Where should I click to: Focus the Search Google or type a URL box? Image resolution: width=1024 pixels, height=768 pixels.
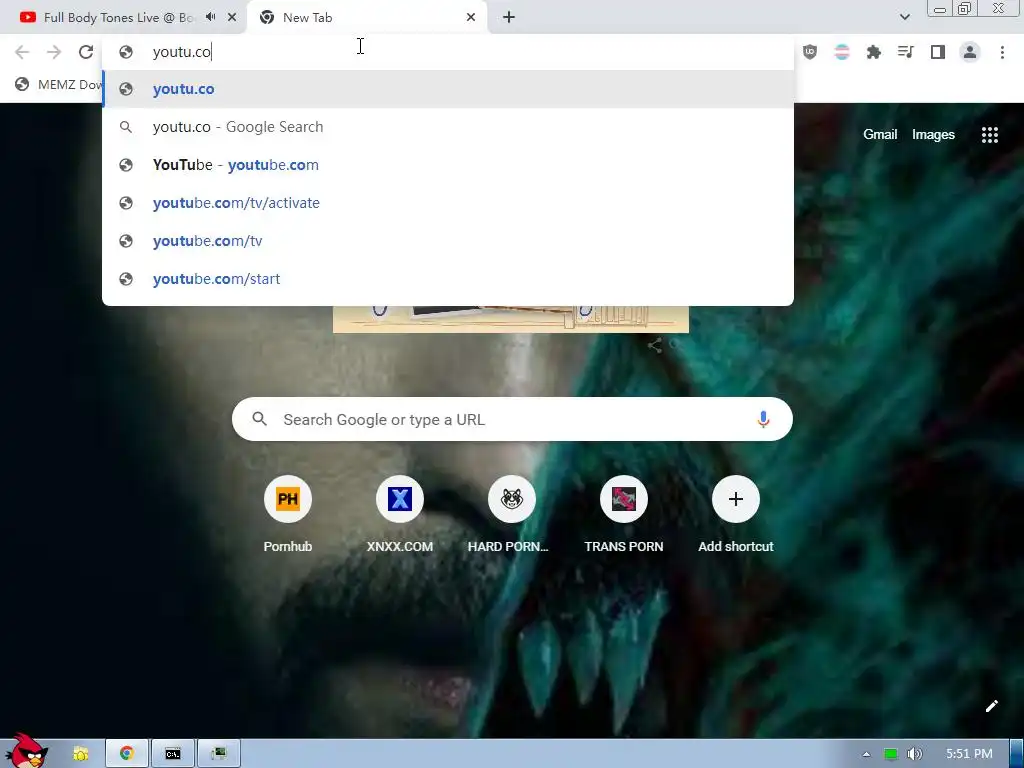[512, 419]
